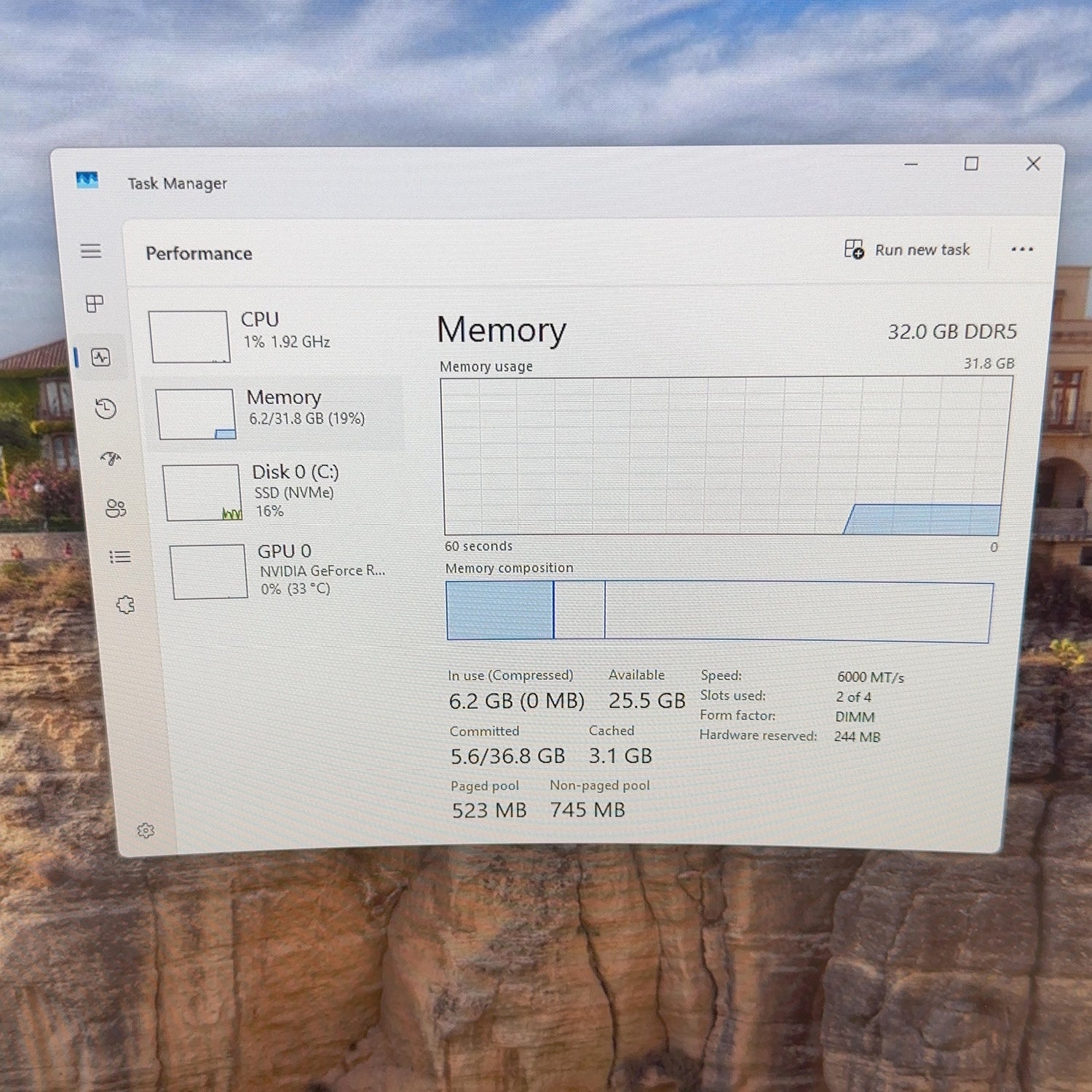Select the CPU performance item
This screenshot has height=1092, width=1092.
tap(273, 335)
